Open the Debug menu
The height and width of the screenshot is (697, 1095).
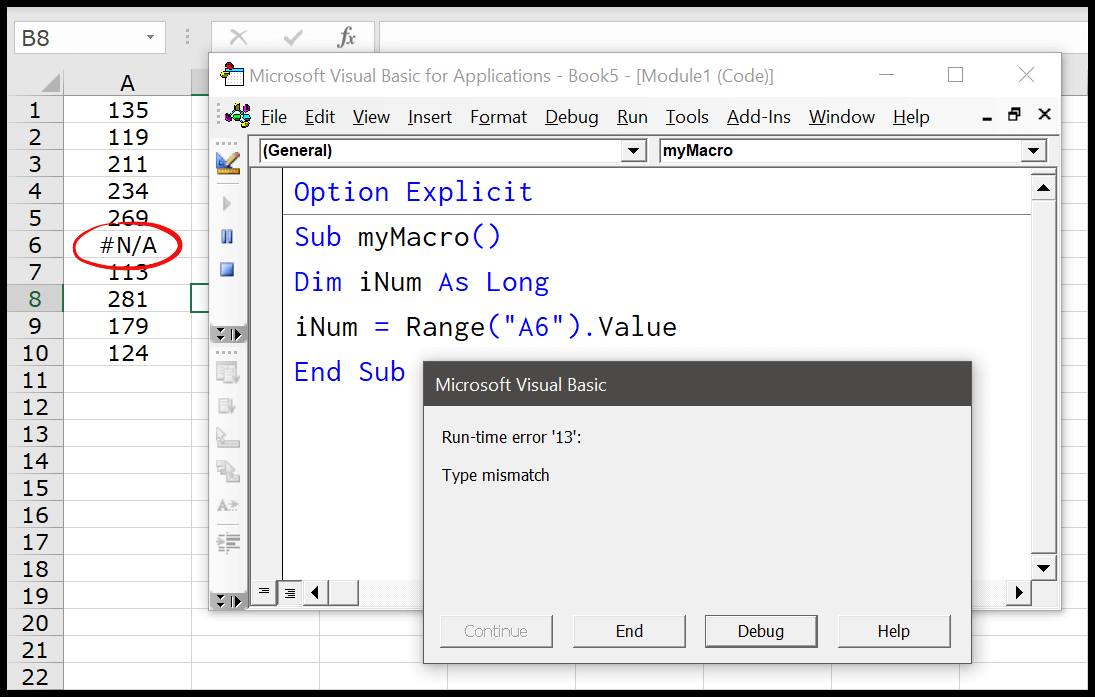point(571,116)
